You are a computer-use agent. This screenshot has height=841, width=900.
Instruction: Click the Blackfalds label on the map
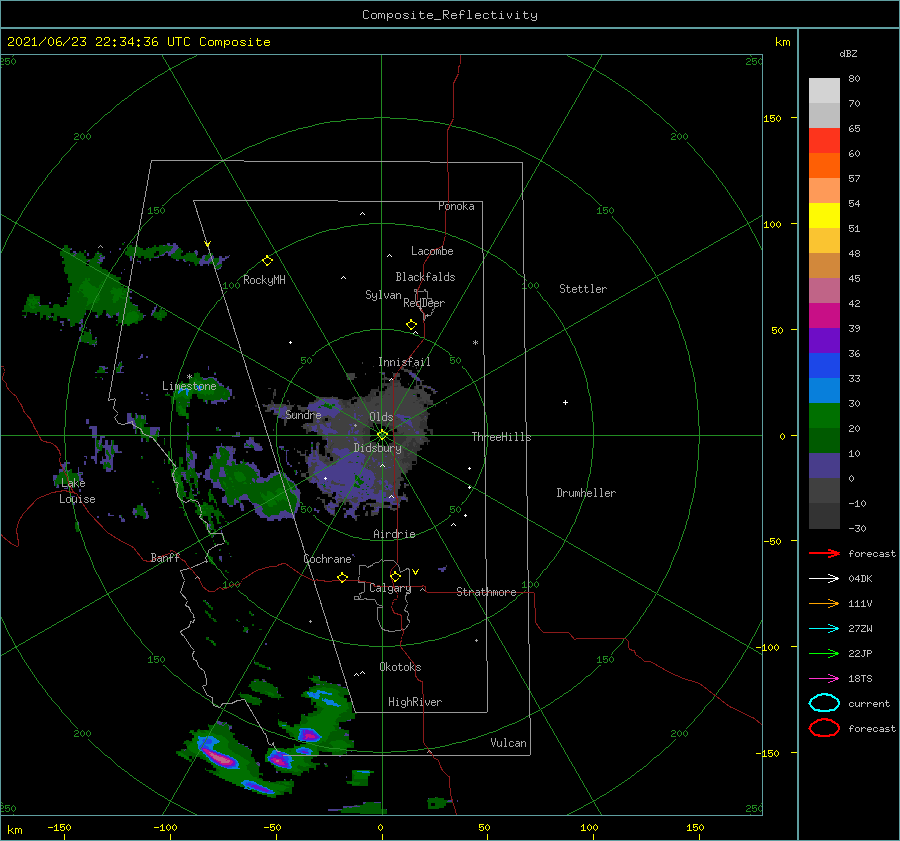(425, 277)
